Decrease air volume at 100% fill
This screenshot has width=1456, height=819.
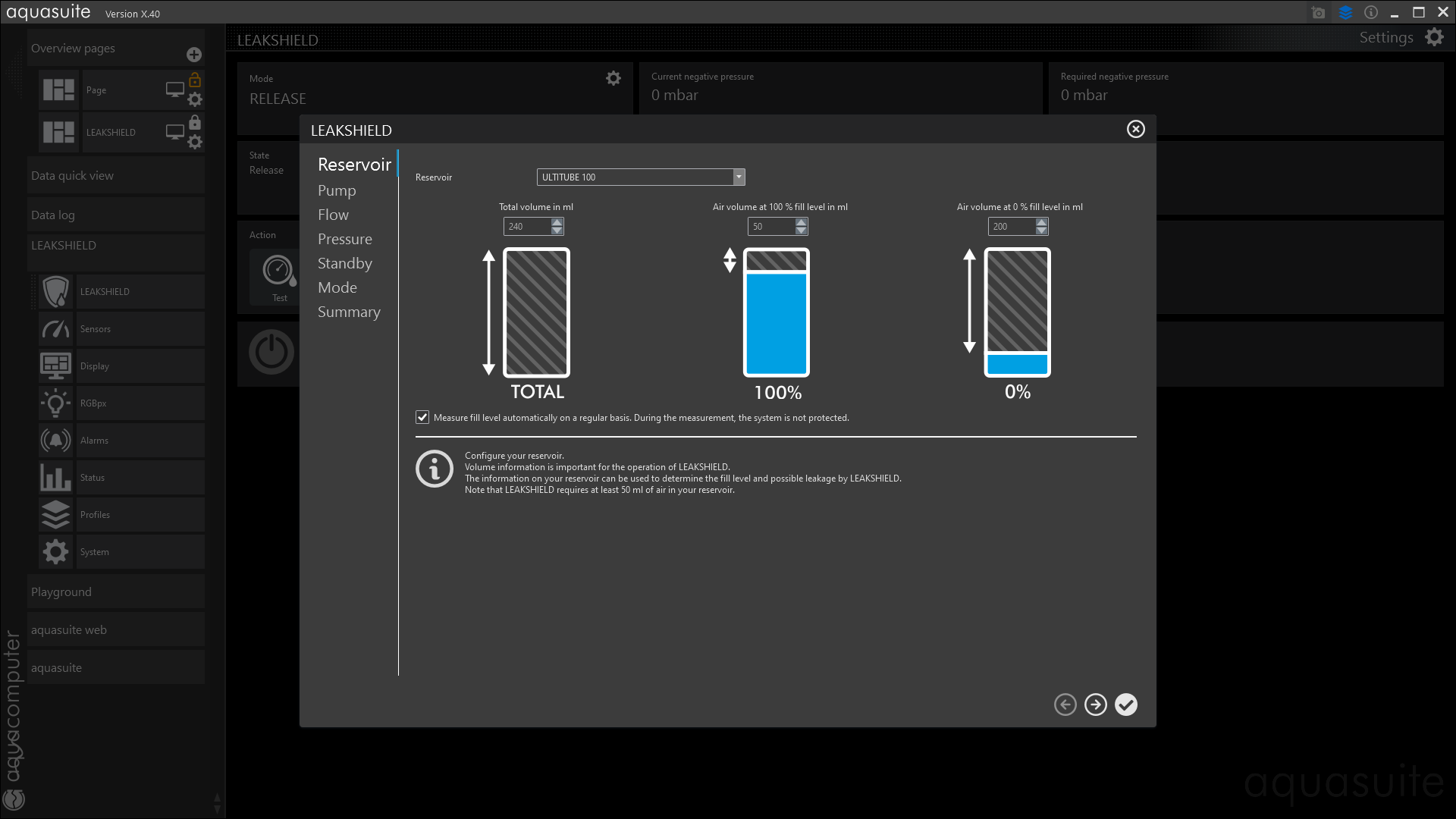802,231
